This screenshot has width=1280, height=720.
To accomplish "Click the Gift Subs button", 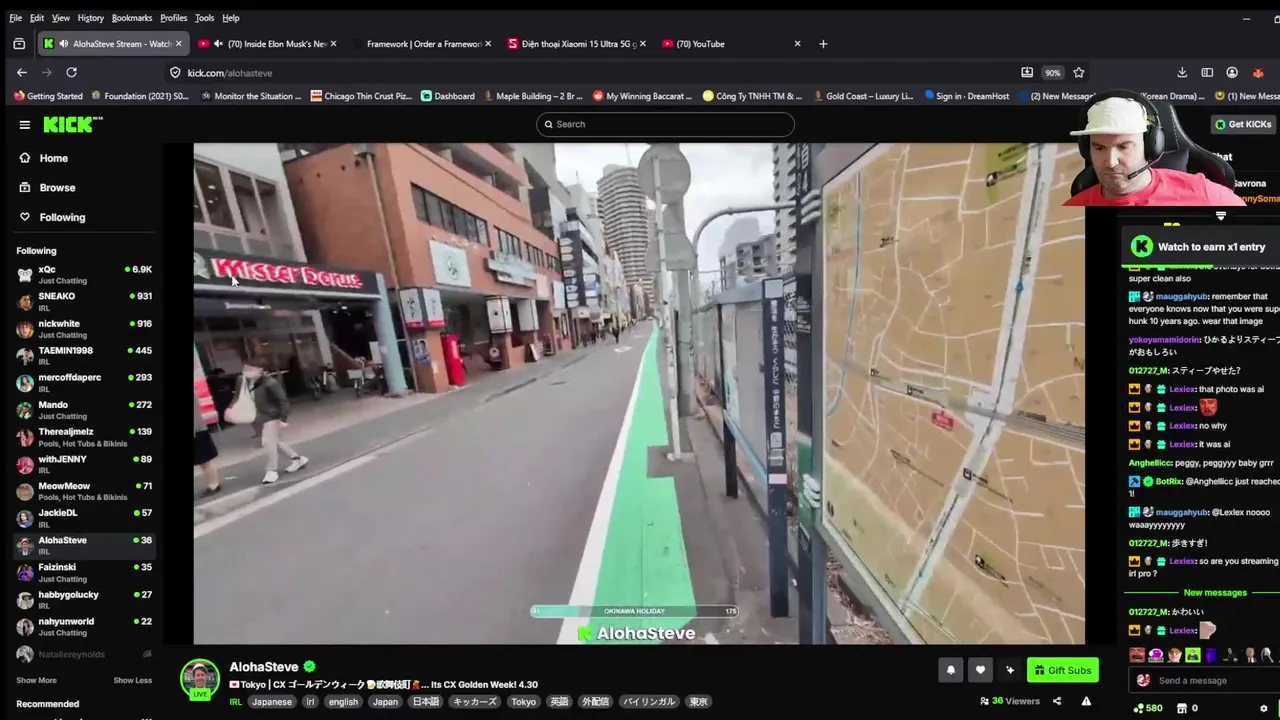I will 1062,670.
